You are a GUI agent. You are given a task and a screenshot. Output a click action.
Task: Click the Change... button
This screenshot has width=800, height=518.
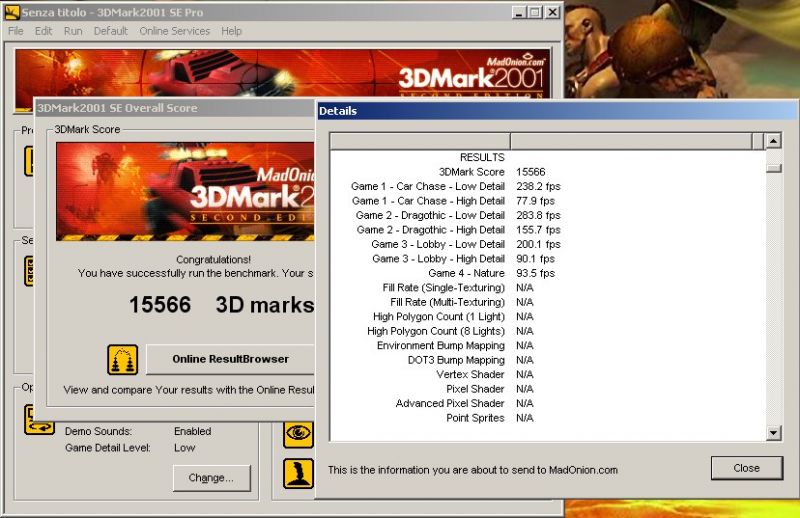point(211,478)
